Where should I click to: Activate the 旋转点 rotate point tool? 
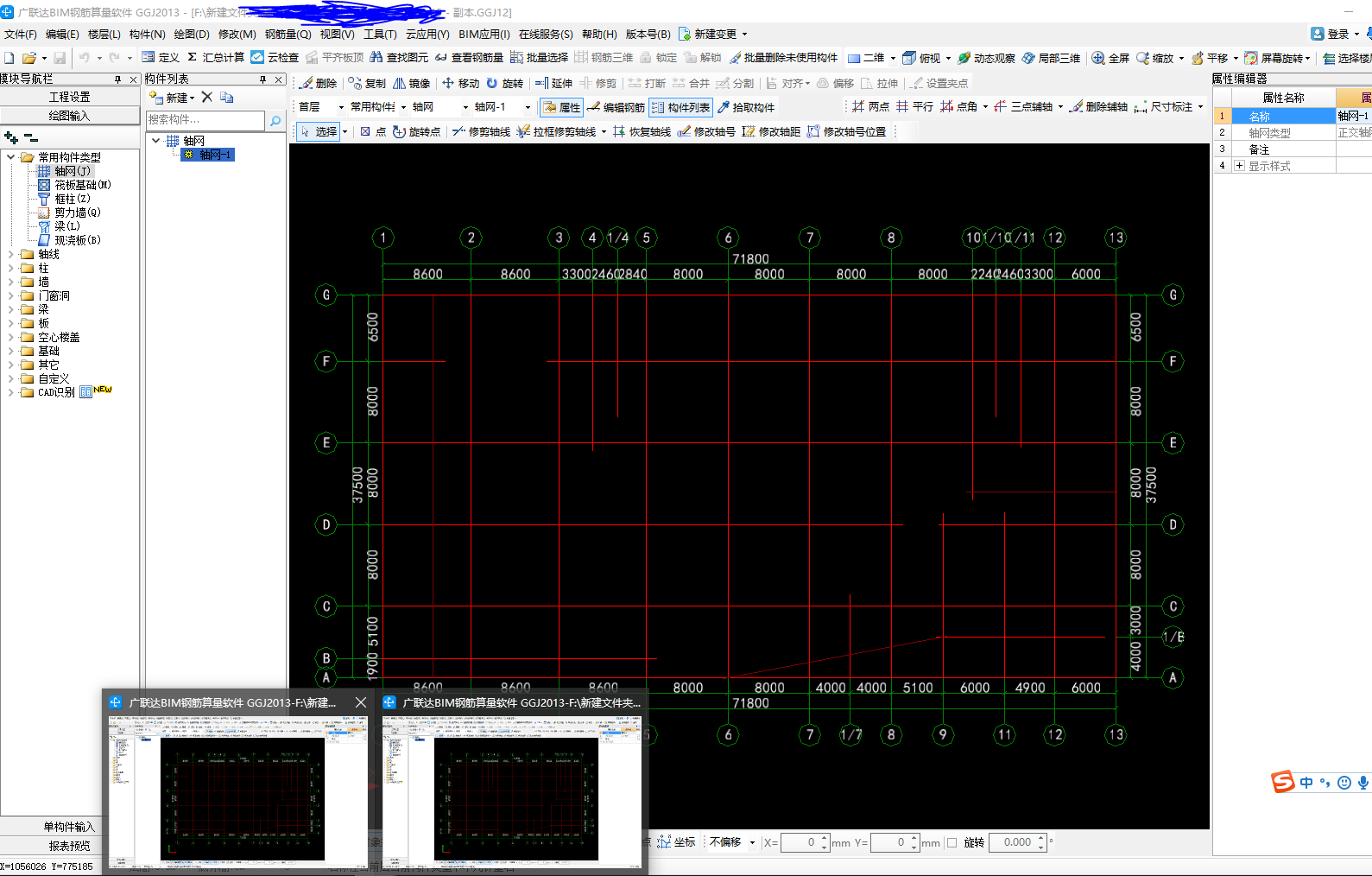[416, 132]
